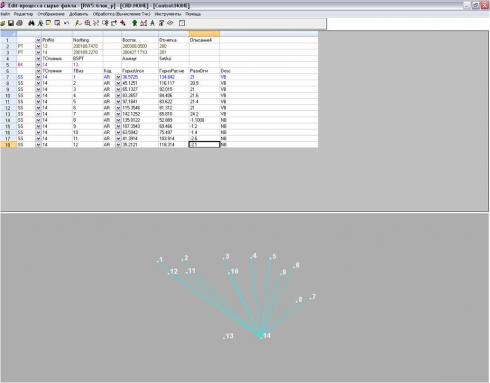Open the Добавить menu
490x383 pixels.
pos(79,14)
